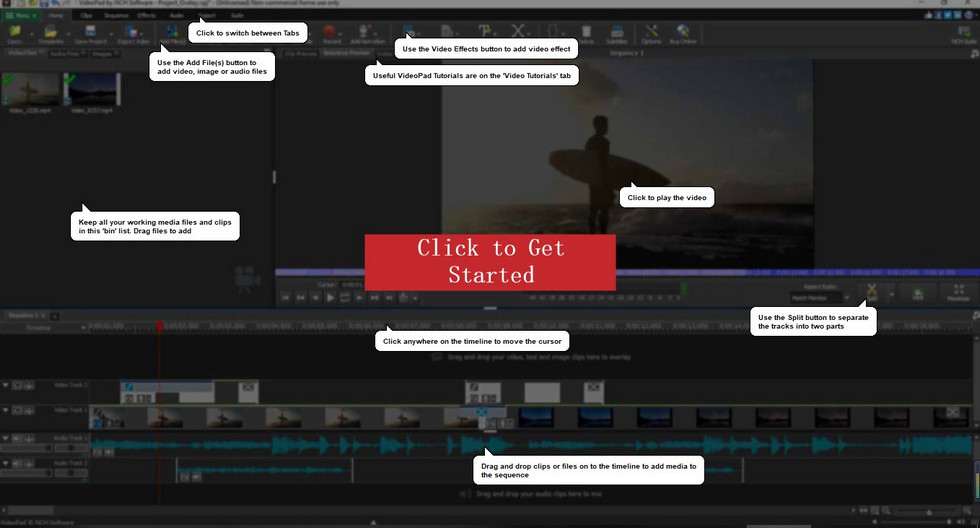Collapse Audio Track 2 with its triangle
Viewport: 980px width, 528px height.
[6, 464]
